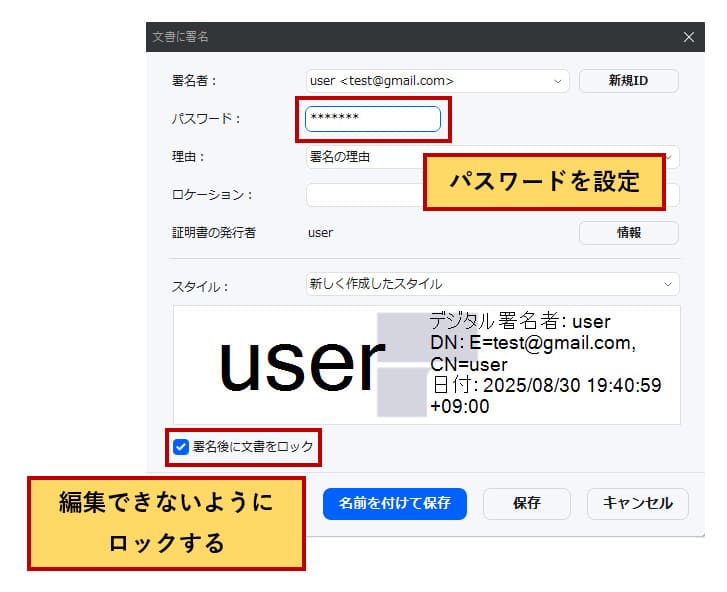Close the 文書に署名 dialog with X
This screenshot has height=592, width=727.
click(x=688, y=37)
